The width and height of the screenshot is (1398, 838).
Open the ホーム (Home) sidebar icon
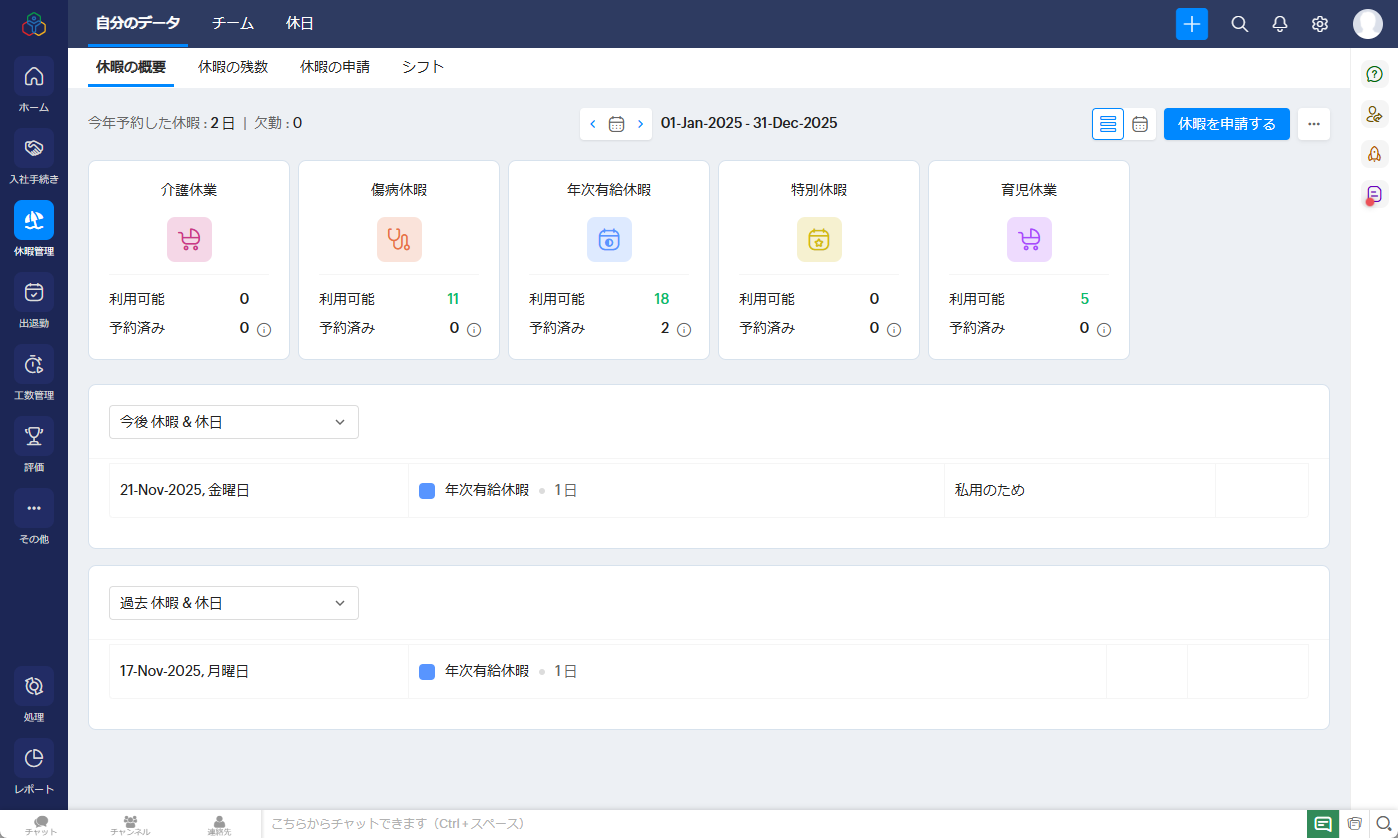point(34,77)
